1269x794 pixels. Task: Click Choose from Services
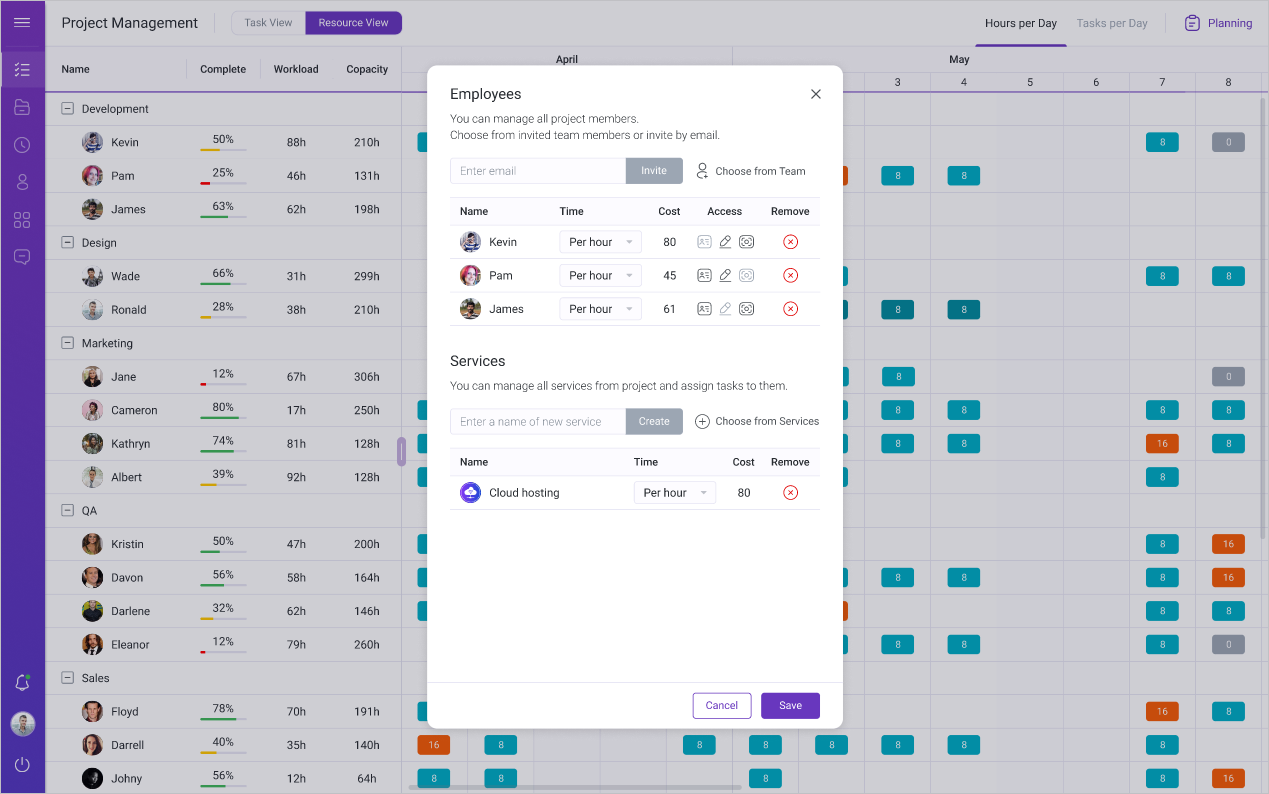pyautogui.click(x=757, y=422)
